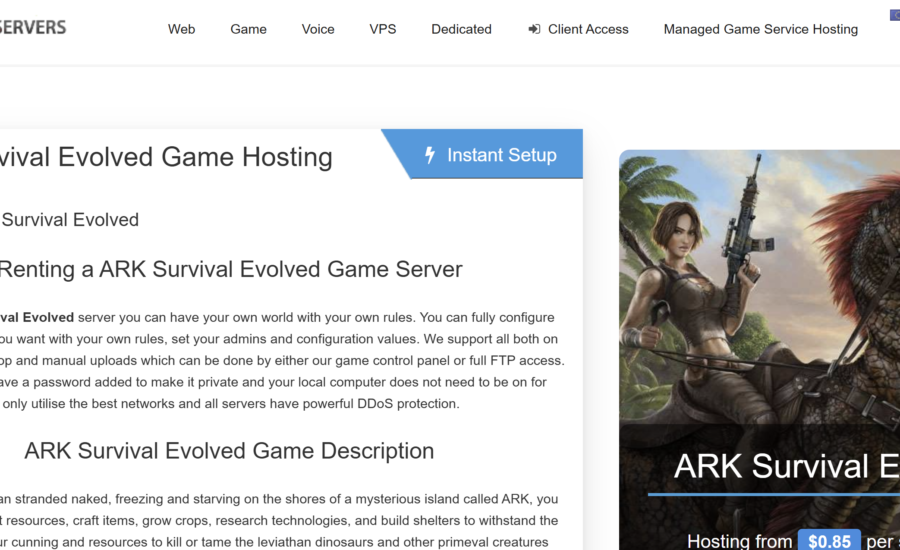
Task: Click the 'Survival Evolved' breadcrumb text
Action: [70, 220]
